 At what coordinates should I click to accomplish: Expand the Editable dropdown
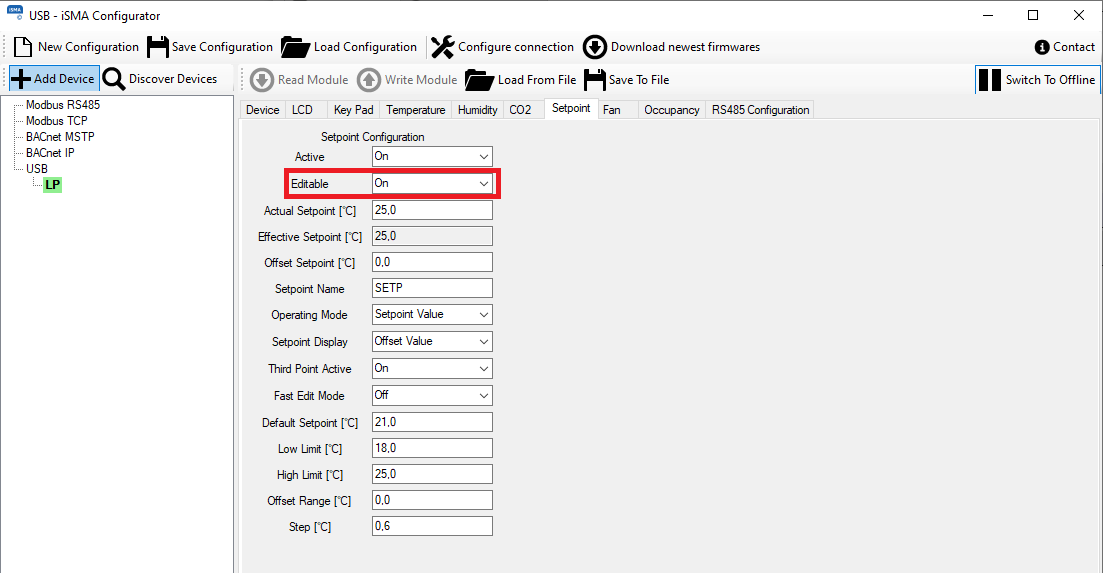(x=432, y=184)
